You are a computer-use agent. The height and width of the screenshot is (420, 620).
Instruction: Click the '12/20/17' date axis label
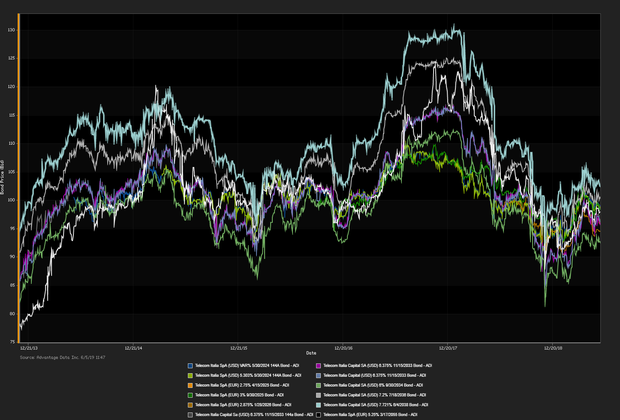tap(448, 348)
